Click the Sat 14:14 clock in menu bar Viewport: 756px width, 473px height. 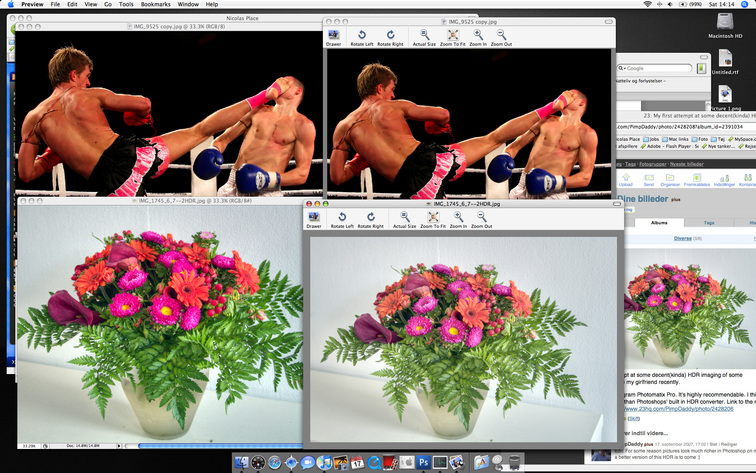click(x=721, y=4)
